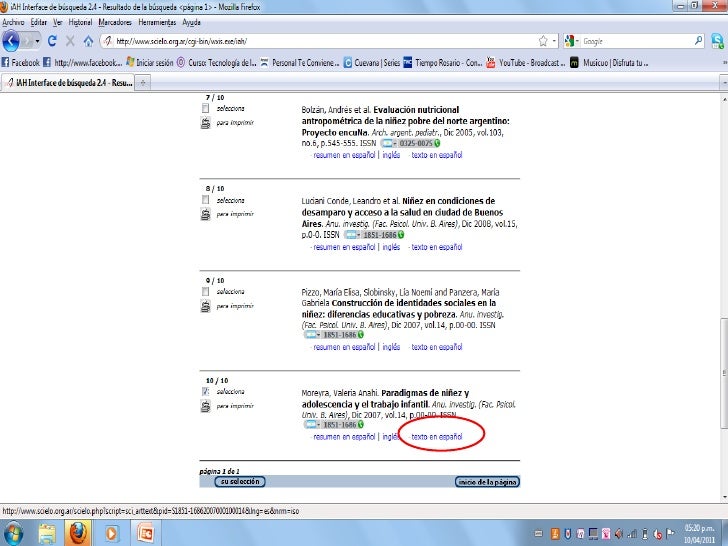Viewport: 728px width, 546px height.
Task: Open the Herramientas menu
Action: (x=157, y=22)
